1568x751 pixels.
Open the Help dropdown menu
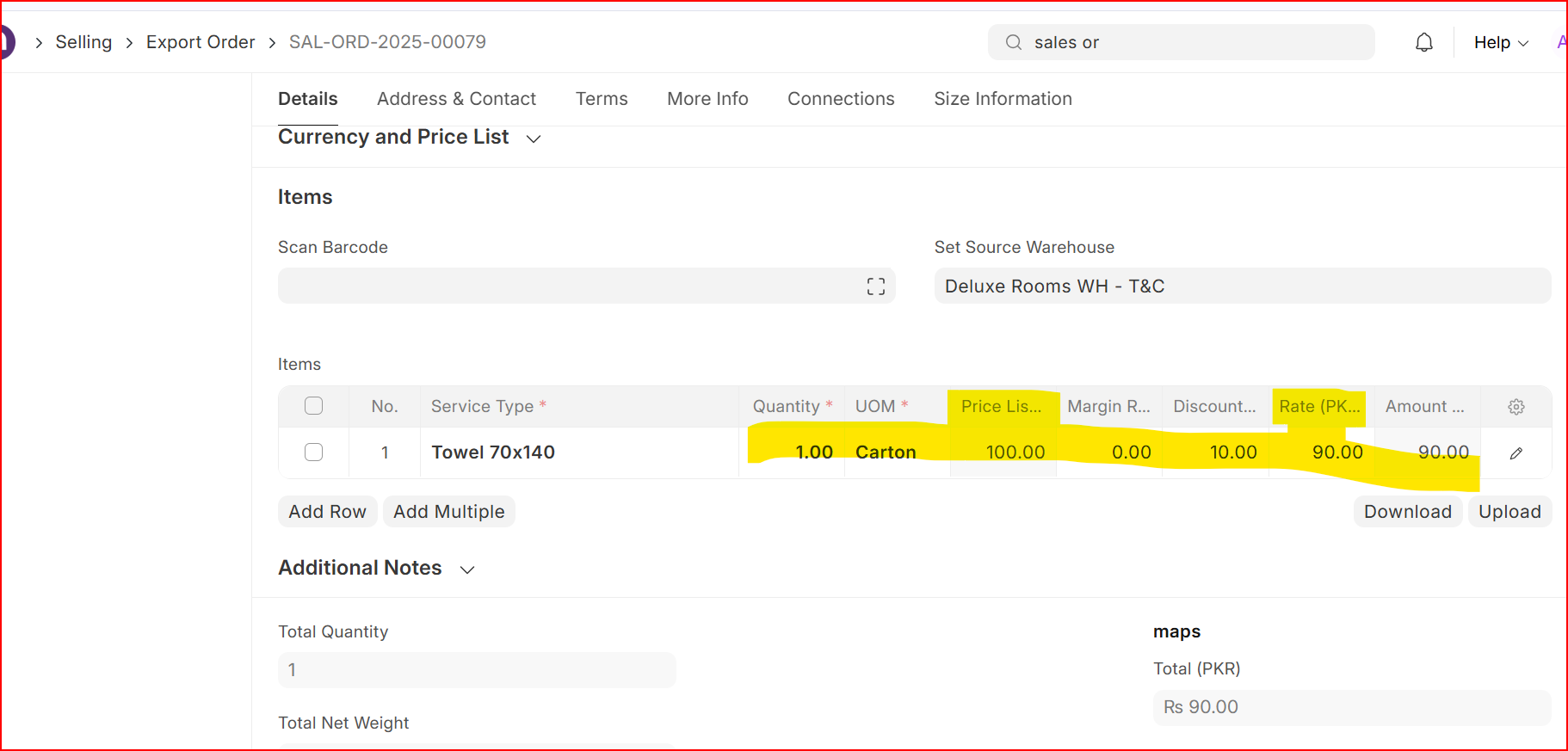(x=1500, y=42)
